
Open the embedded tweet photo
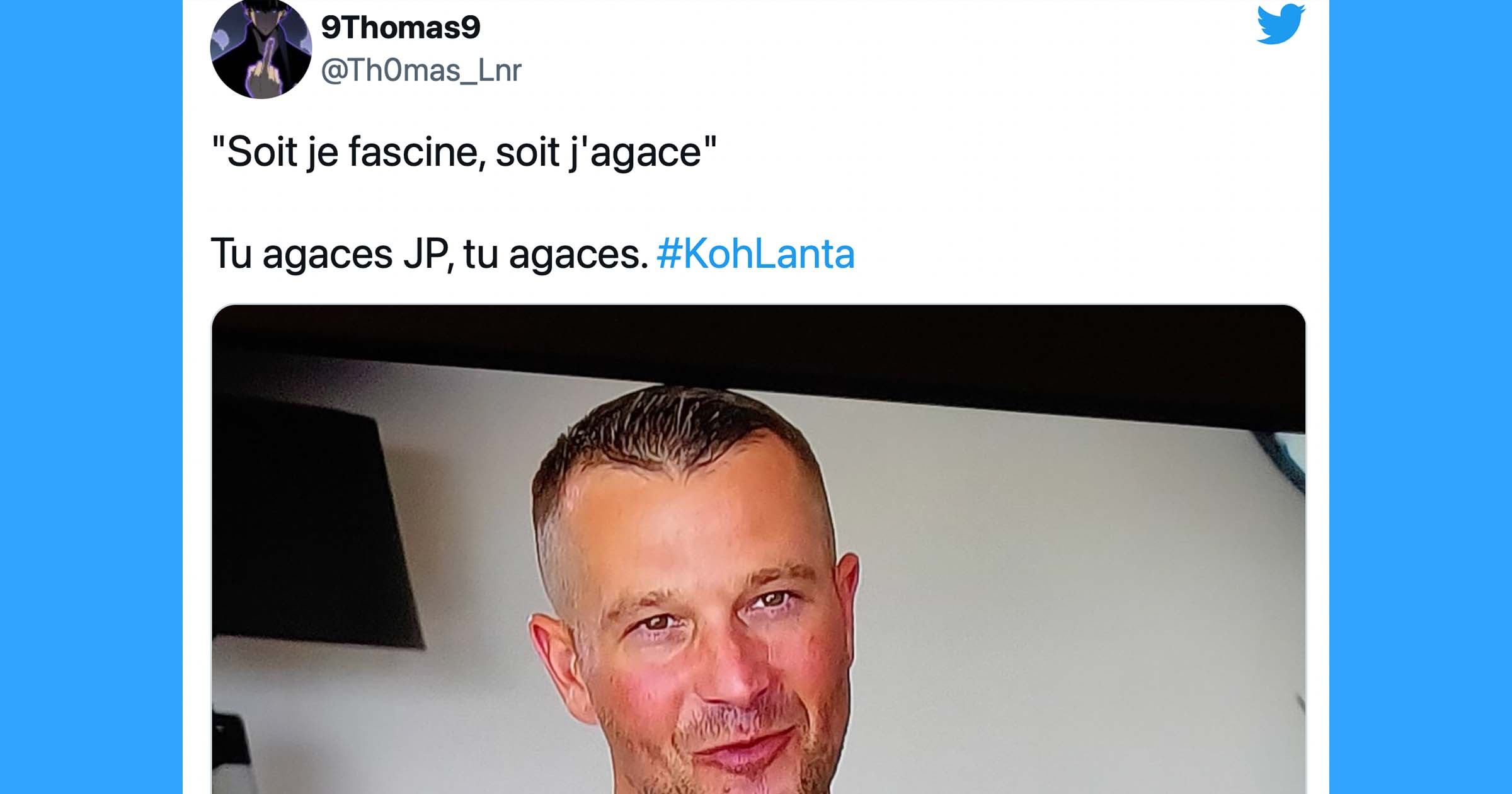pos(759,549)
